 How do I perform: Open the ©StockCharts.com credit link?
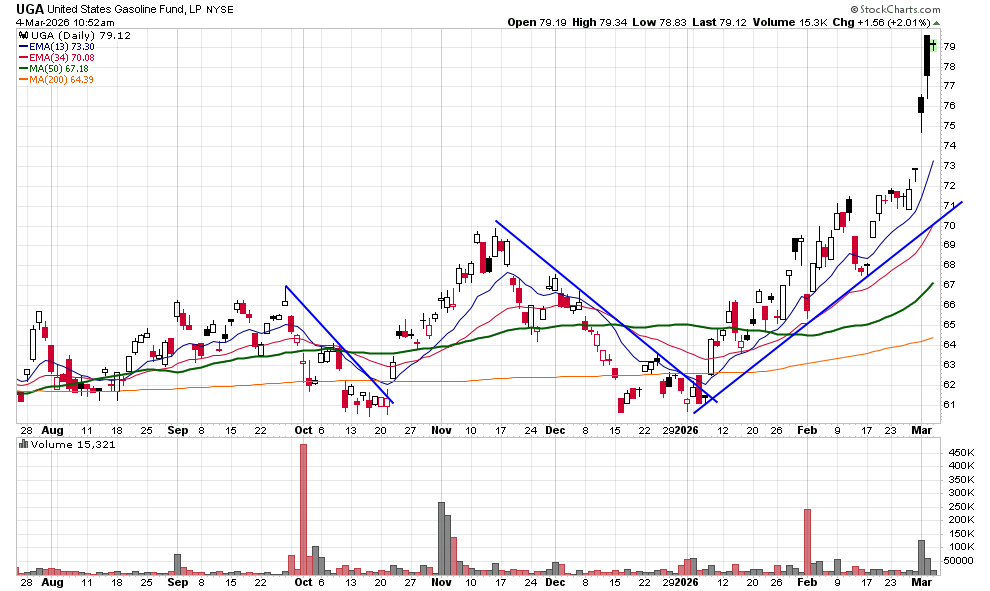coord(895,9)
